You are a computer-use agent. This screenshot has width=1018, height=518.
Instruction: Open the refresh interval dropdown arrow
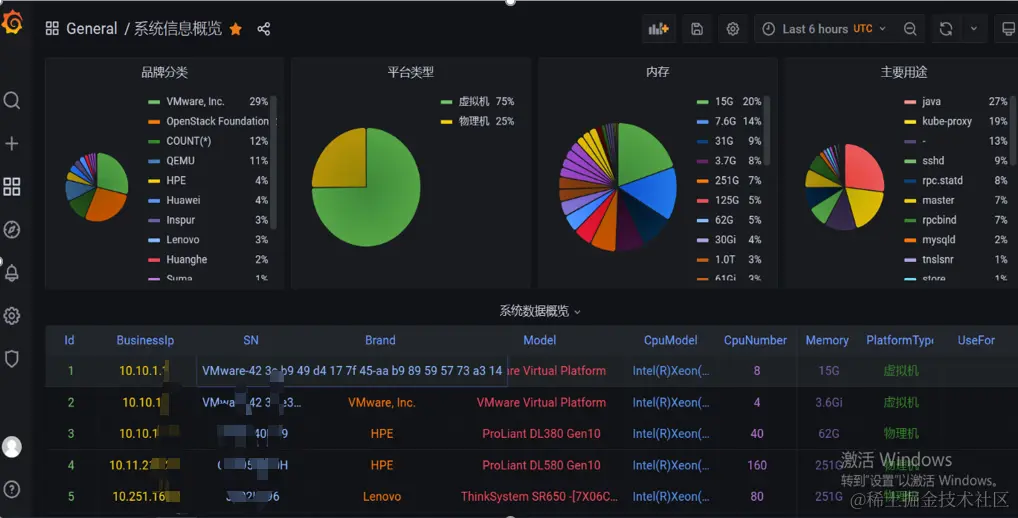pos(973,29)
